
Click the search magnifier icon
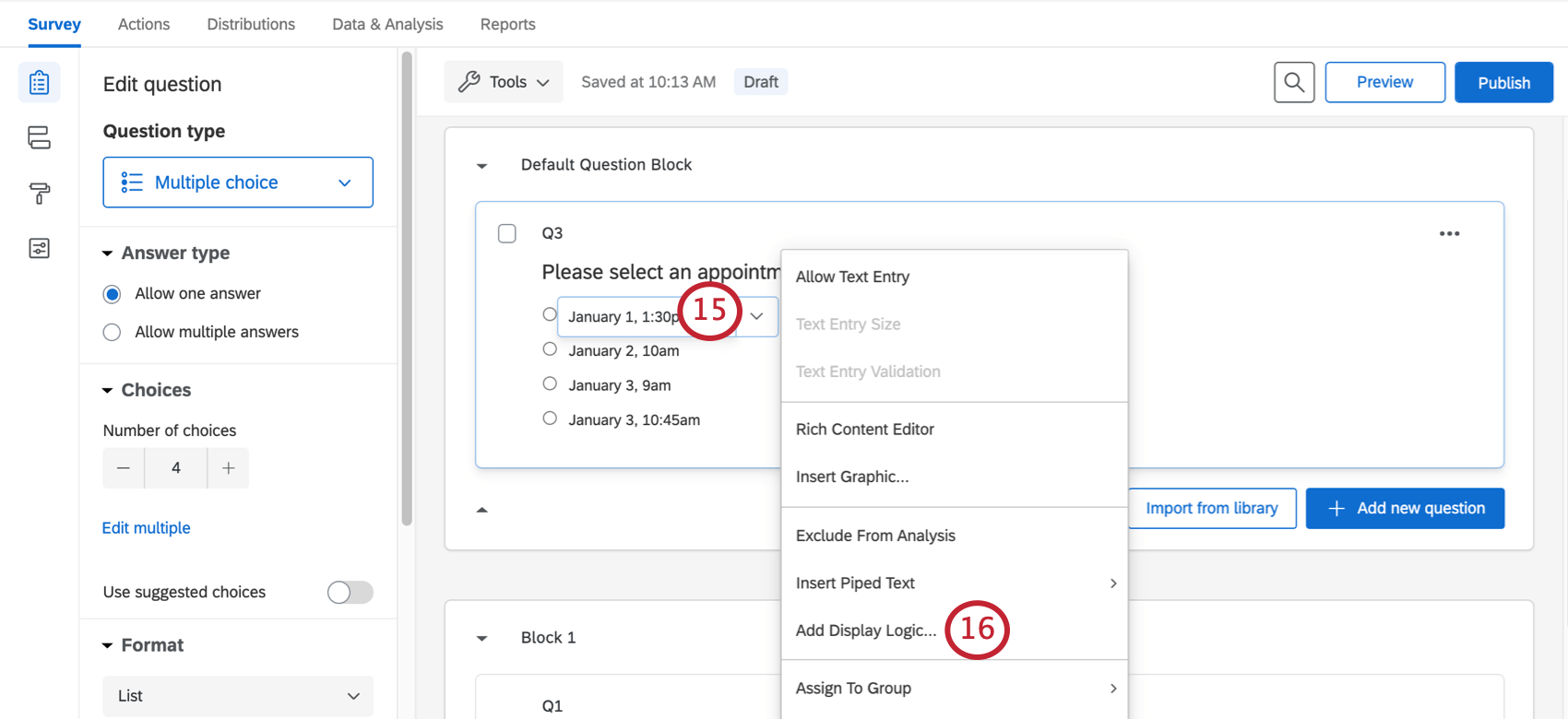[1294, 83]
